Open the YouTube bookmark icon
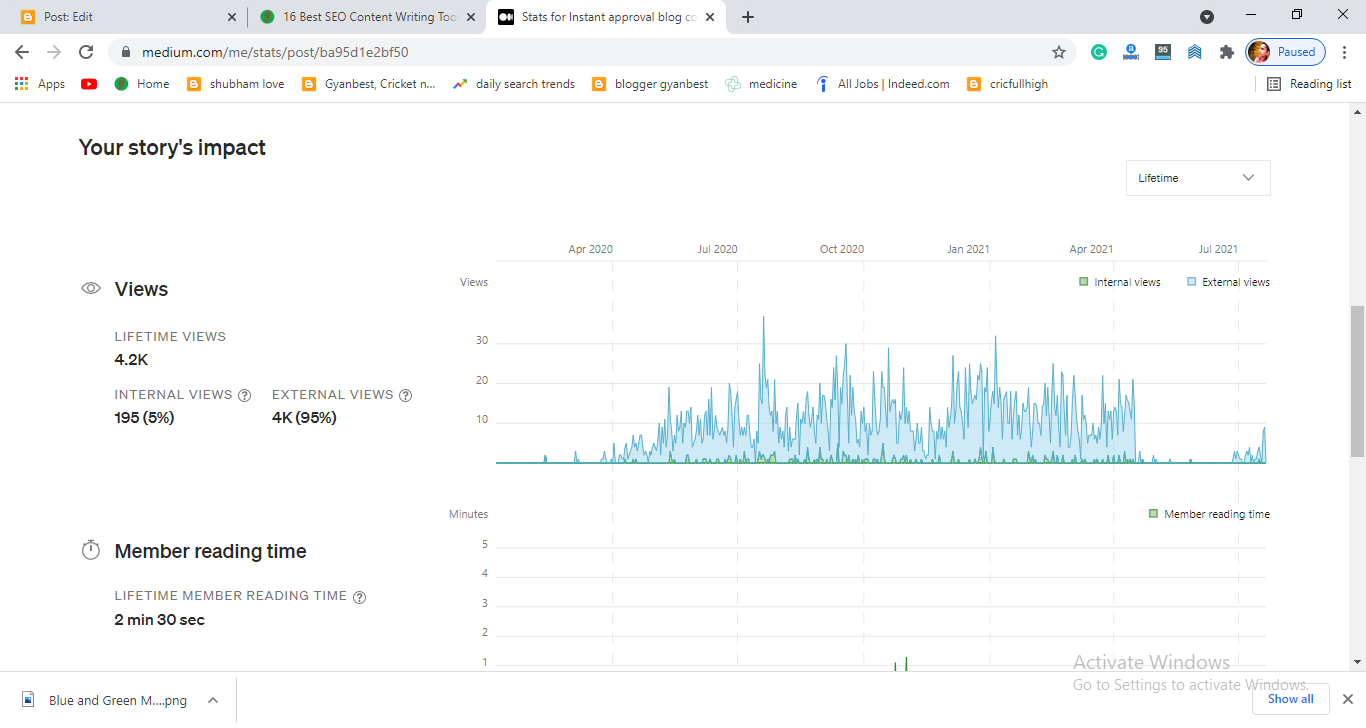 click(x=89, y=84)
